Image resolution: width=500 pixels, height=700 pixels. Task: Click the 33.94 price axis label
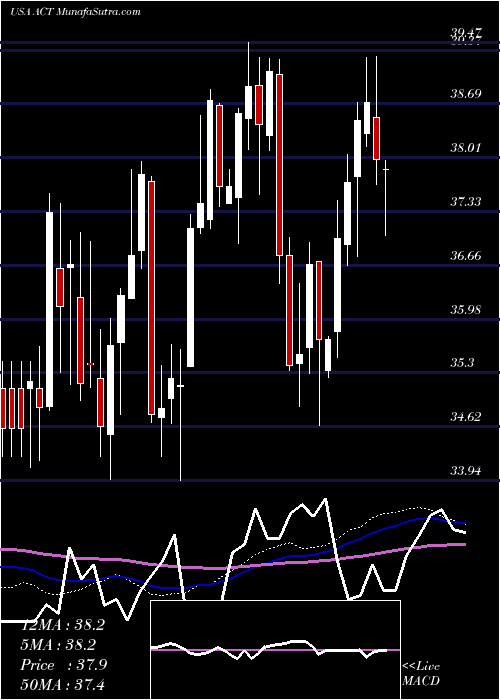pos(466,470)
